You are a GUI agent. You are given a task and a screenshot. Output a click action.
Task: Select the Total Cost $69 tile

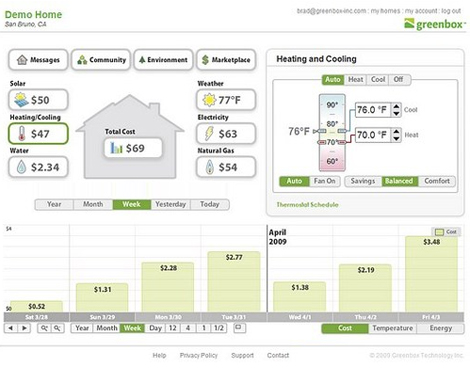pos(133,148)
